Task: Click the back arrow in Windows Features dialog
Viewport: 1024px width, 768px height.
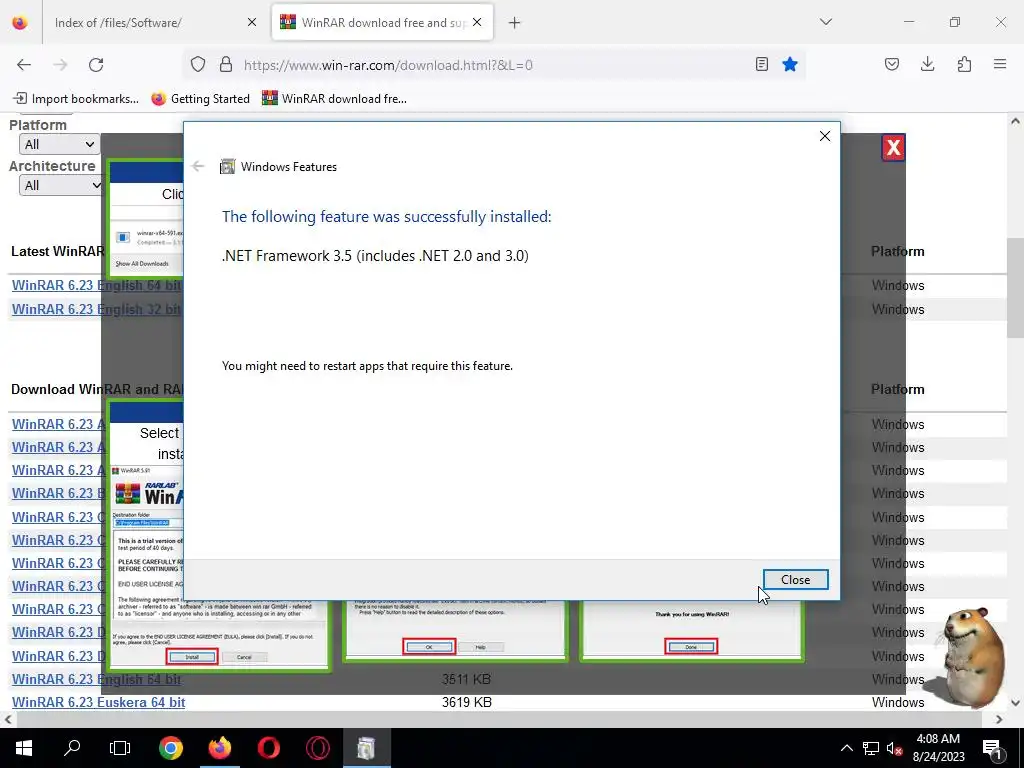Action: pyautogui.click(x=198, y=167)
